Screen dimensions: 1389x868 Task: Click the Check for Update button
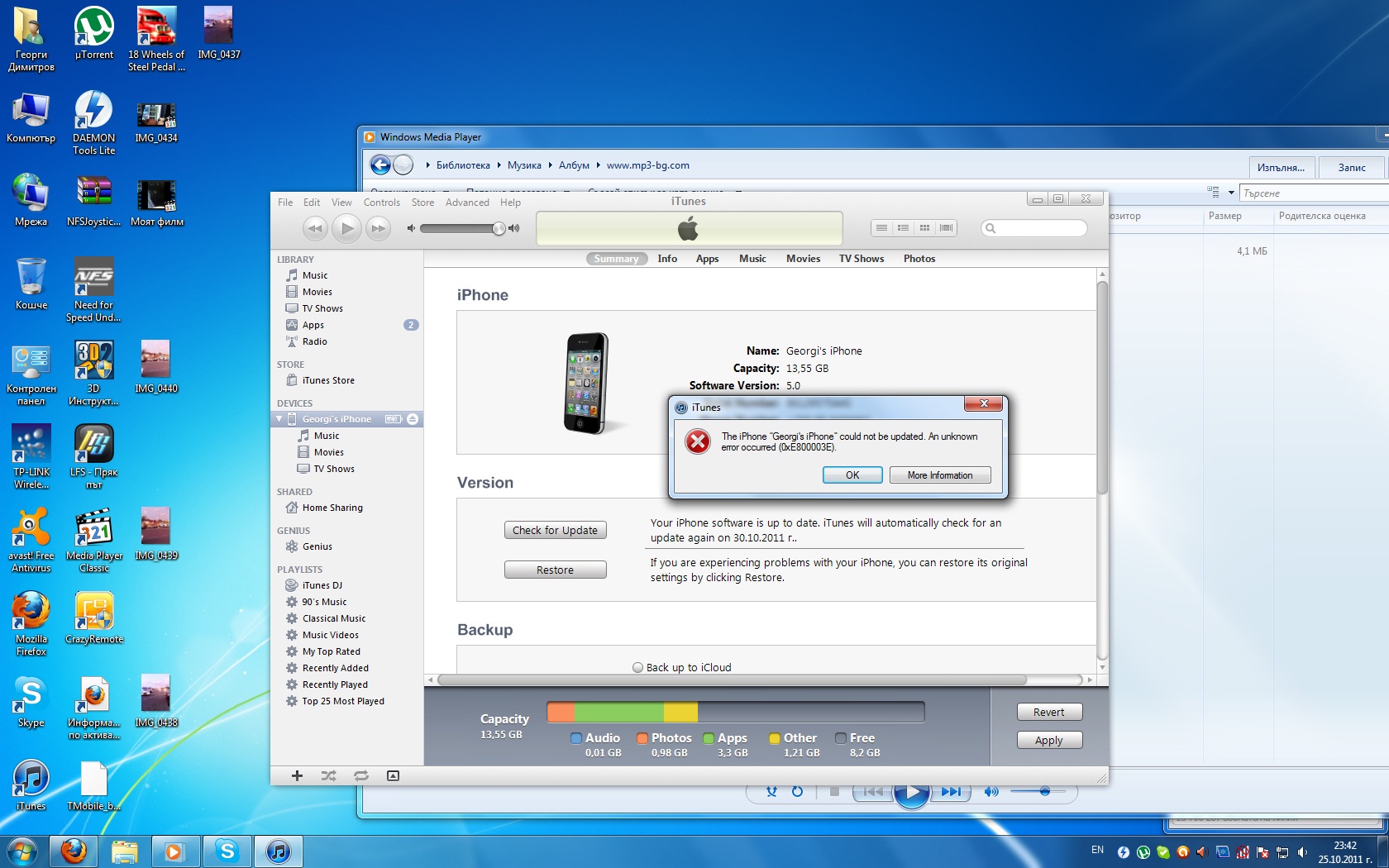click(x=555, y=531)
